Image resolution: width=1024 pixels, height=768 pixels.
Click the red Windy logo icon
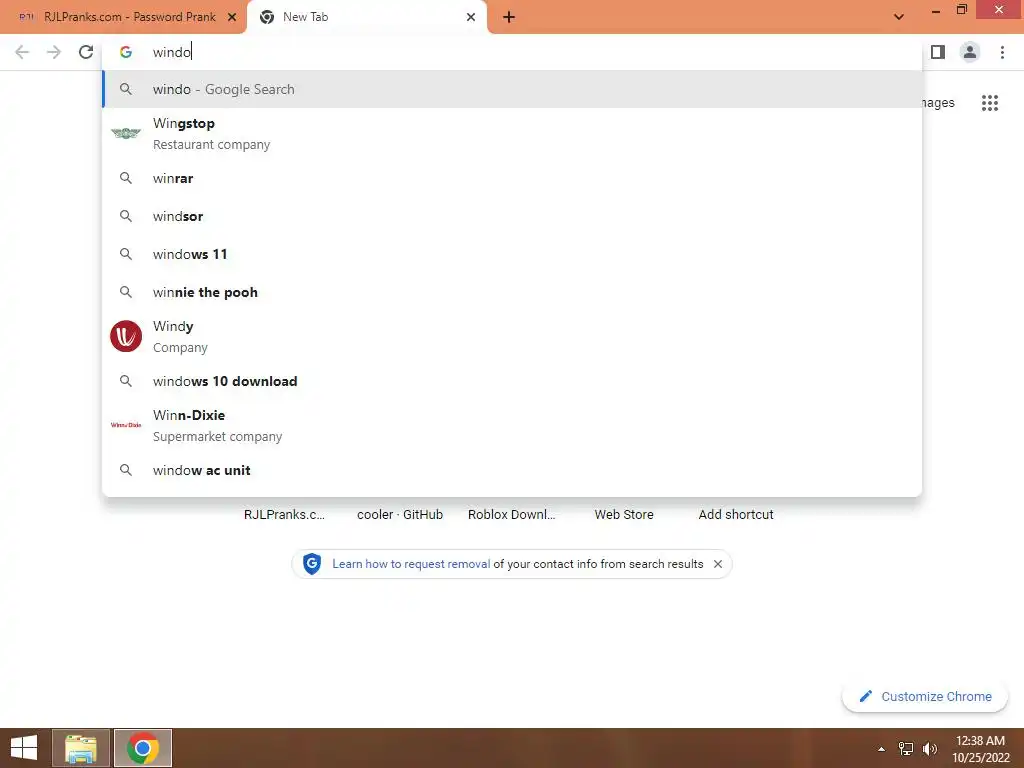pos(126,336)
